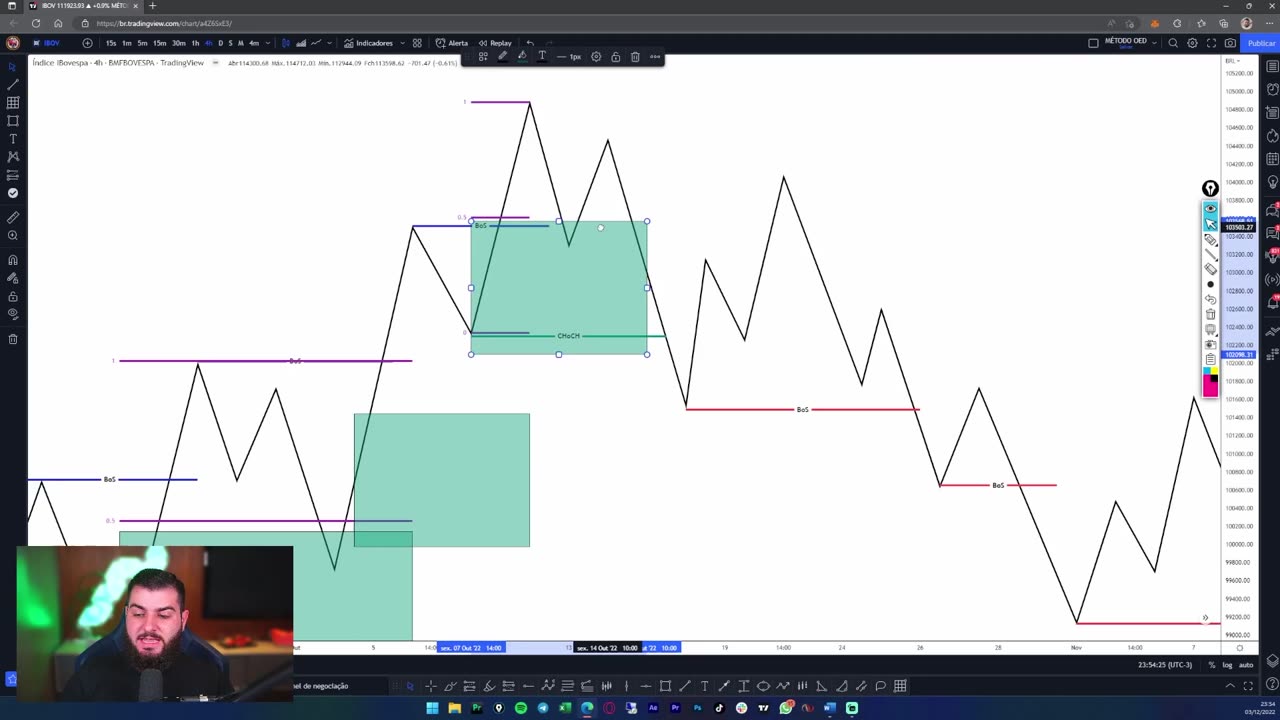The height and width of the screenshot is (720, 1280).
Task: Take a chart snapshot with camera icon
Action: pos(1230,43)
